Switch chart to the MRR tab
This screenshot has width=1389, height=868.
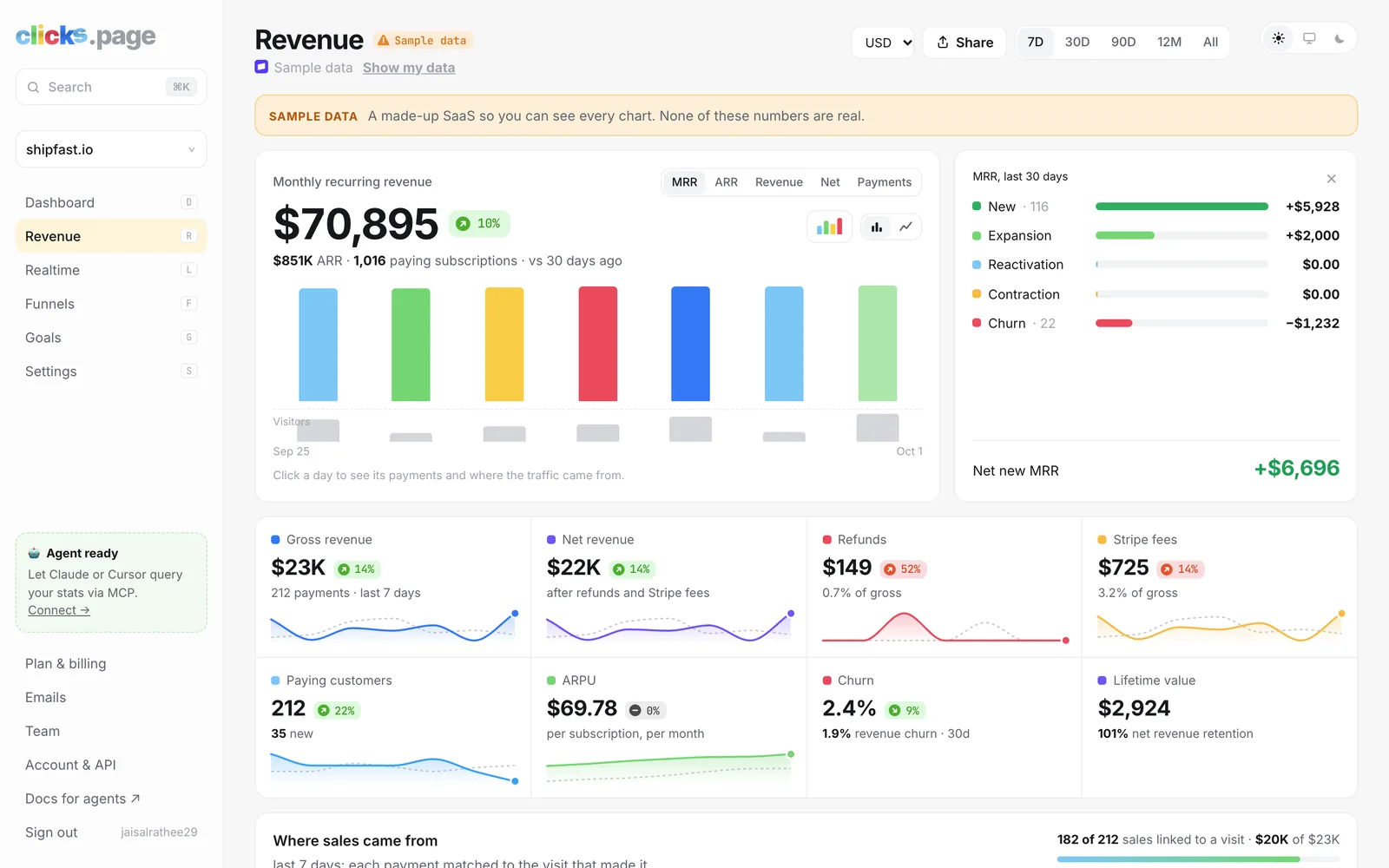(684, 182)
